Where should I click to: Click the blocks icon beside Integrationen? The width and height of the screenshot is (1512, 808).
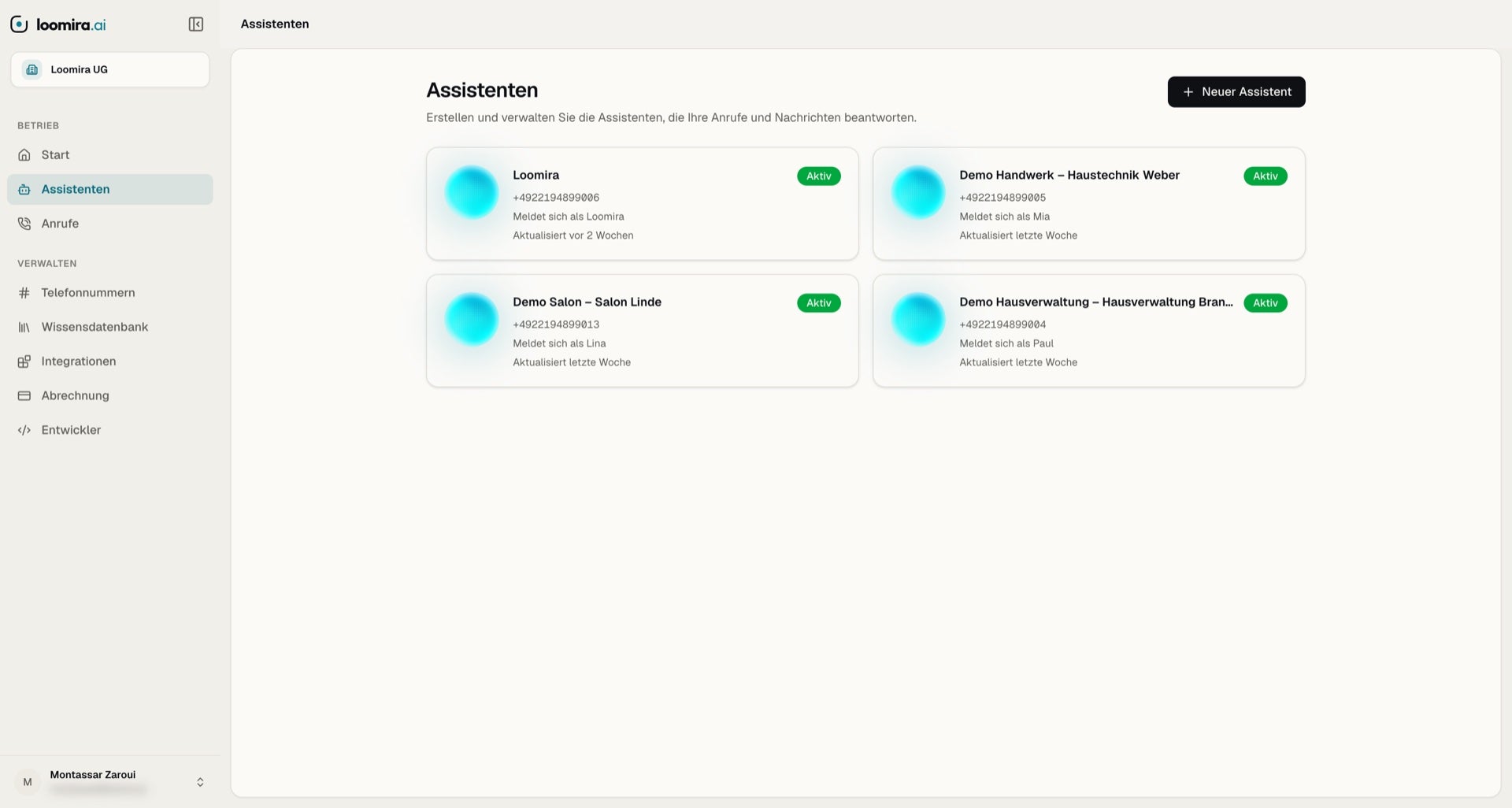pos(24,361)
